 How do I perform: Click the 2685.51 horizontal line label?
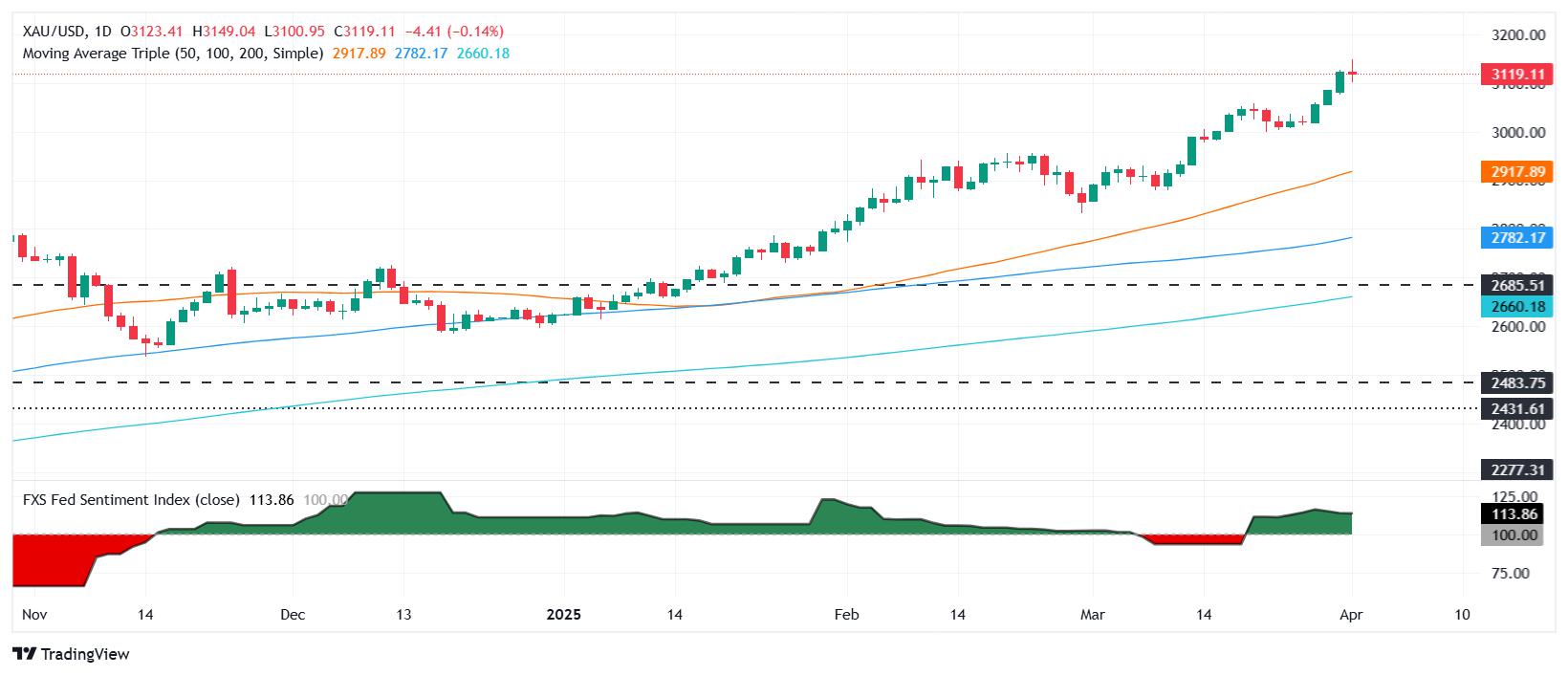point(1515,285)
